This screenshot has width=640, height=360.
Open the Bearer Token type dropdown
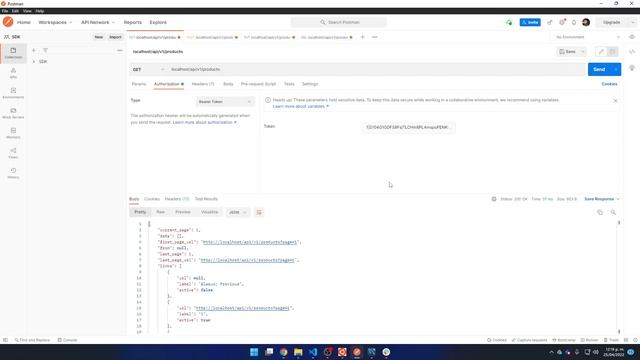(225, 102)
